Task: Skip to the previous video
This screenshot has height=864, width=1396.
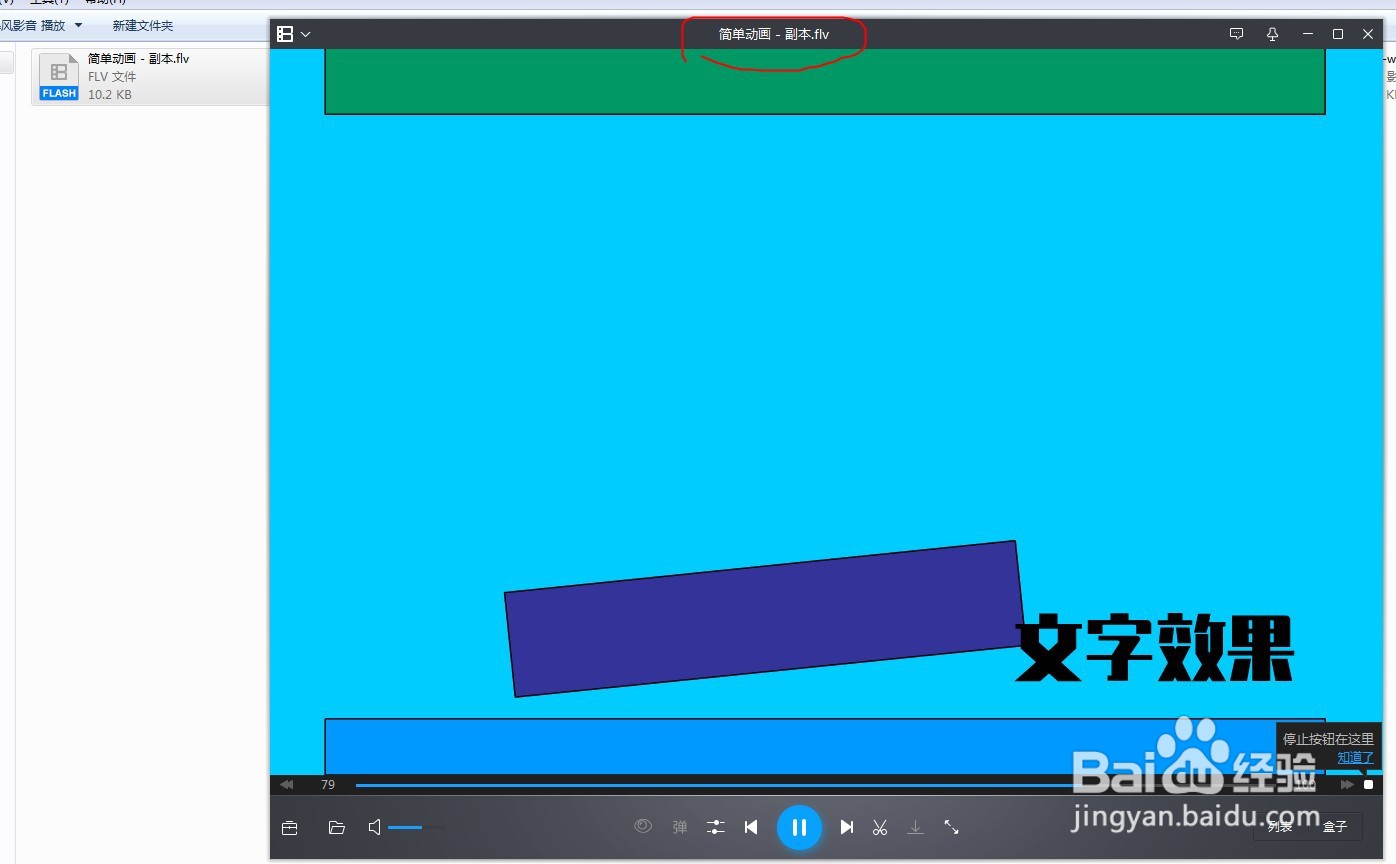Action: [x=751, y=827]
